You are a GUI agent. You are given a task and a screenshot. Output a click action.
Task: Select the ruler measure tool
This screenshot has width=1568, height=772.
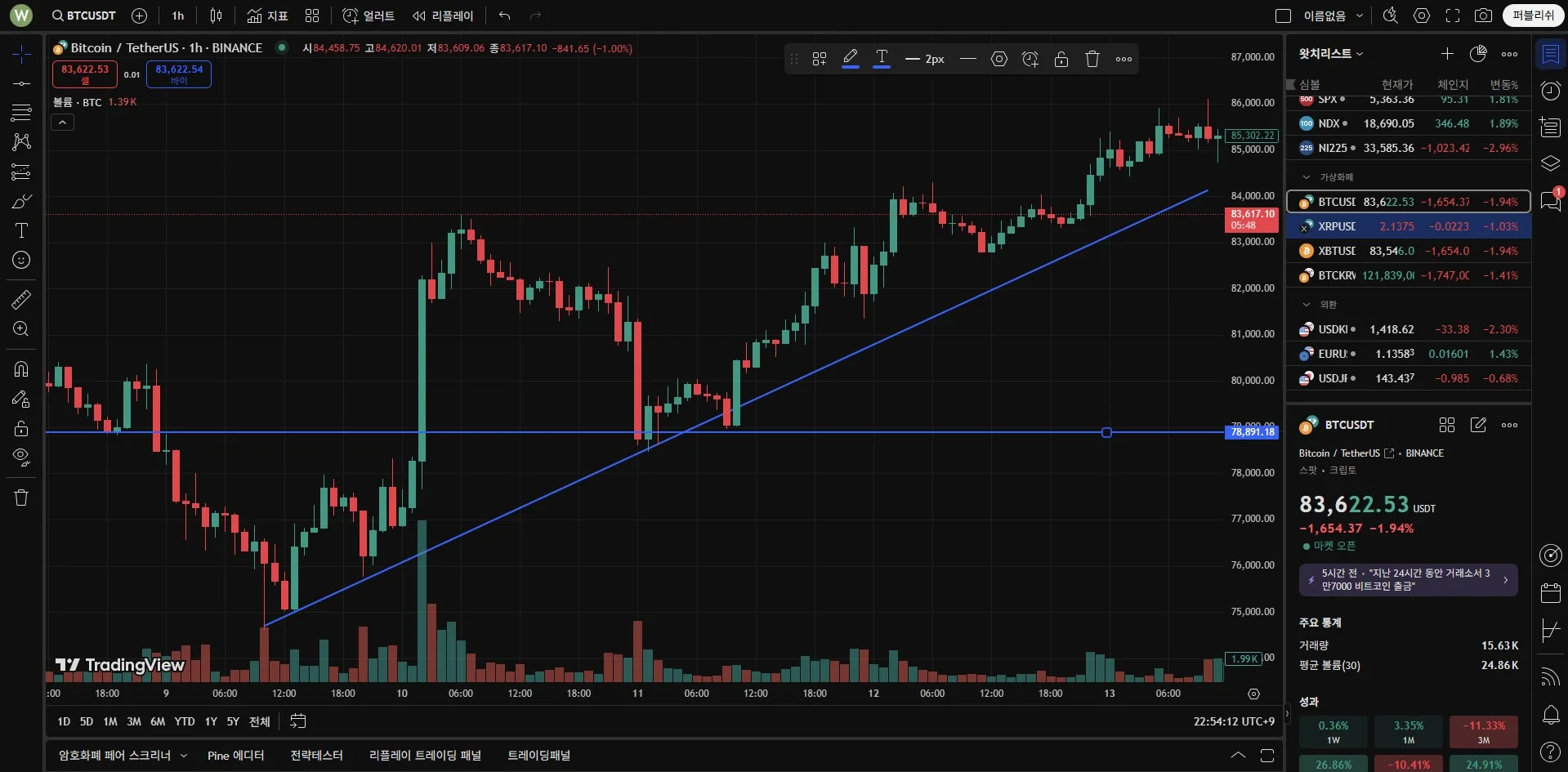pos(21,299)
